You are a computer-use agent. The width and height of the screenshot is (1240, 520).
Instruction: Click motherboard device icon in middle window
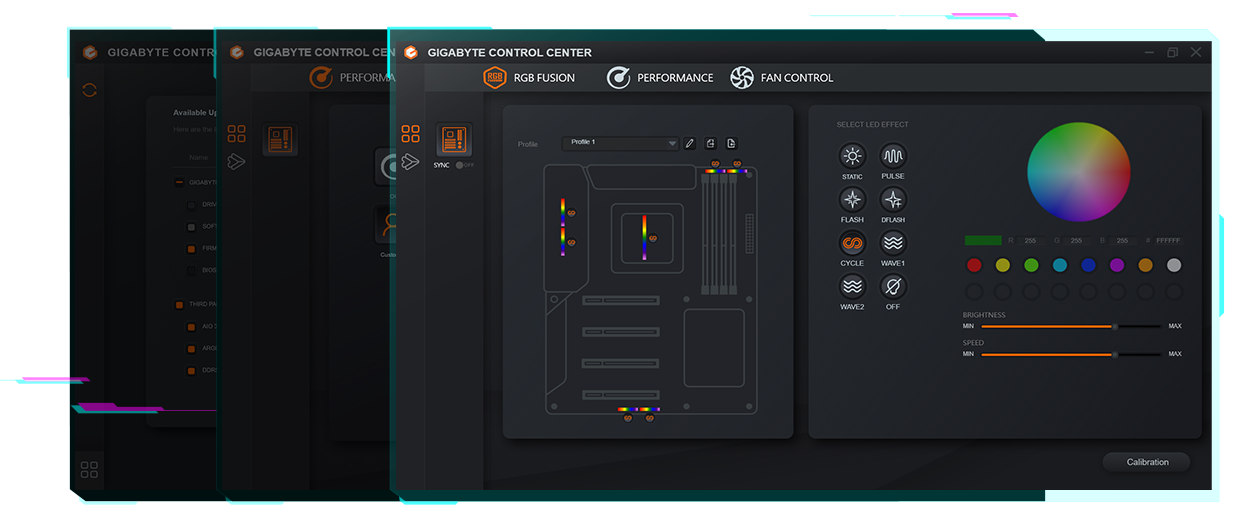pyautogui.click(x=281, y=139)
